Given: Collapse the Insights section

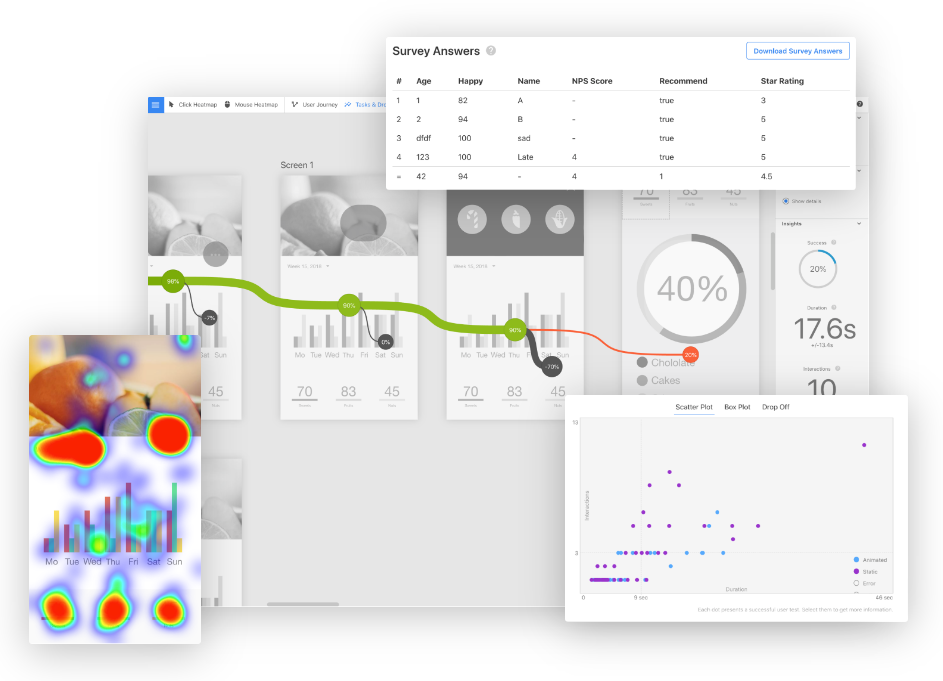Looking at the screenshot, I should (859, 224).
